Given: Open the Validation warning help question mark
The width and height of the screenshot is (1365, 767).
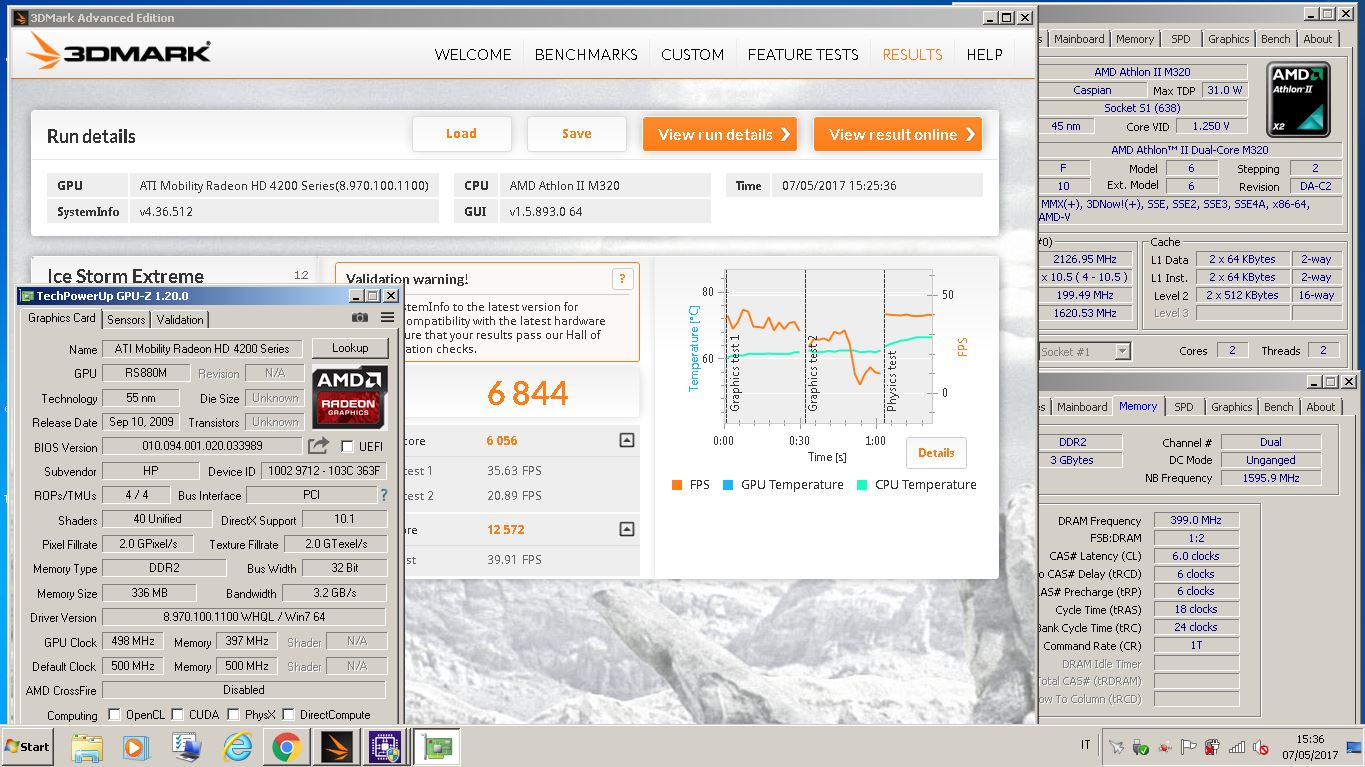Looking at the screenshot, I should (x=622, y=280).
